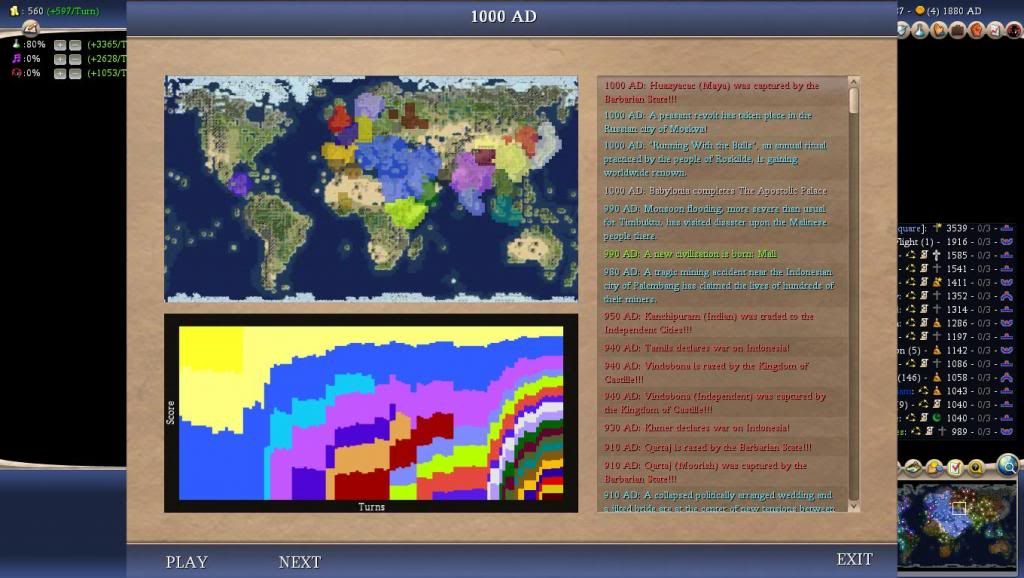
Task: Click the religion icon in the 1142 row
Action: (x=937, y=350)
